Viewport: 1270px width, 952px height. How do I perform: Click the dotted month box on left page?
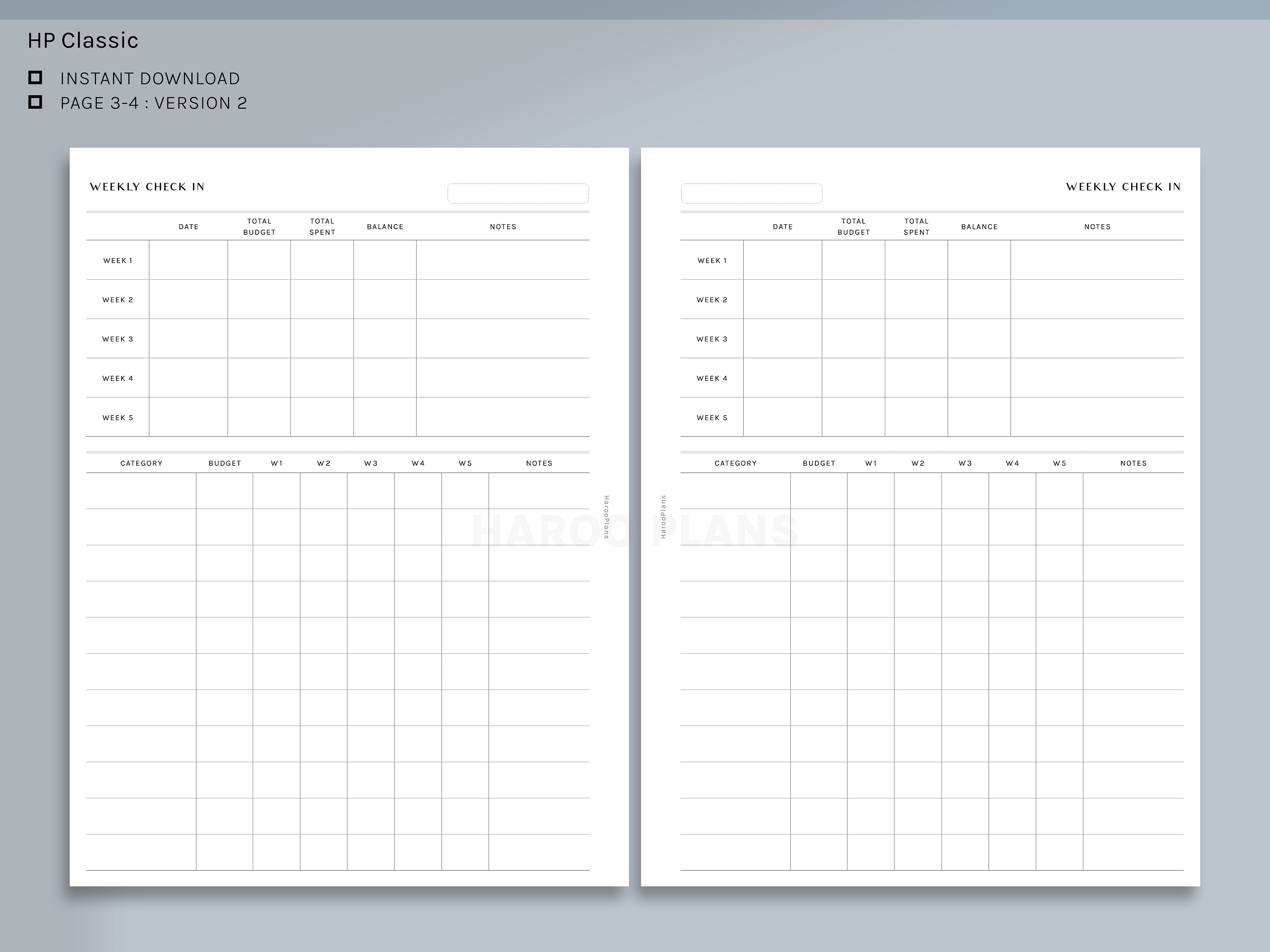[x=519, y=193]
